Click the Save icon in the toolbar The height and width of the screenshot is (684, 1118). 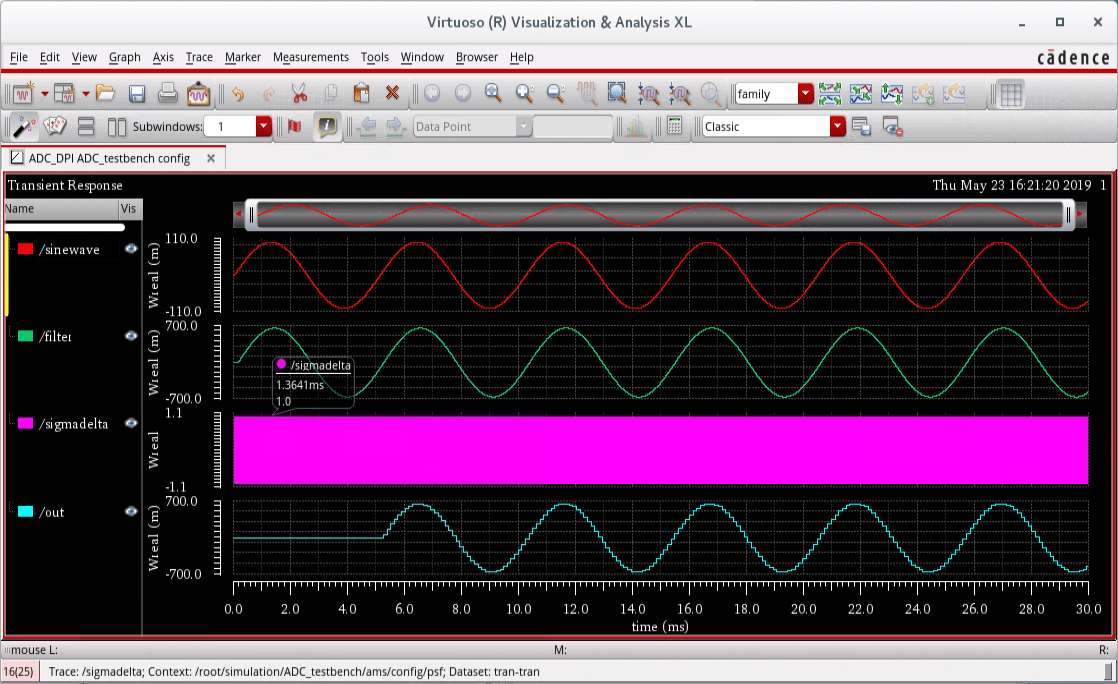click(x=137, y=94)
